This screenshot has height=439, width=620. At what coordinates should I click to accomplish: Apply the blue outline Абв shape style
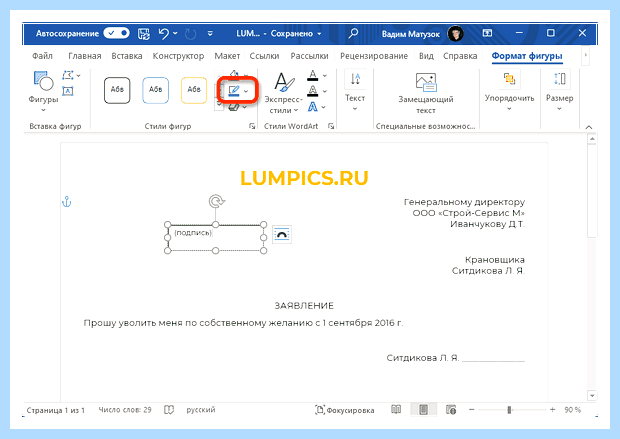pyautogui.click(x=155, y=90)
